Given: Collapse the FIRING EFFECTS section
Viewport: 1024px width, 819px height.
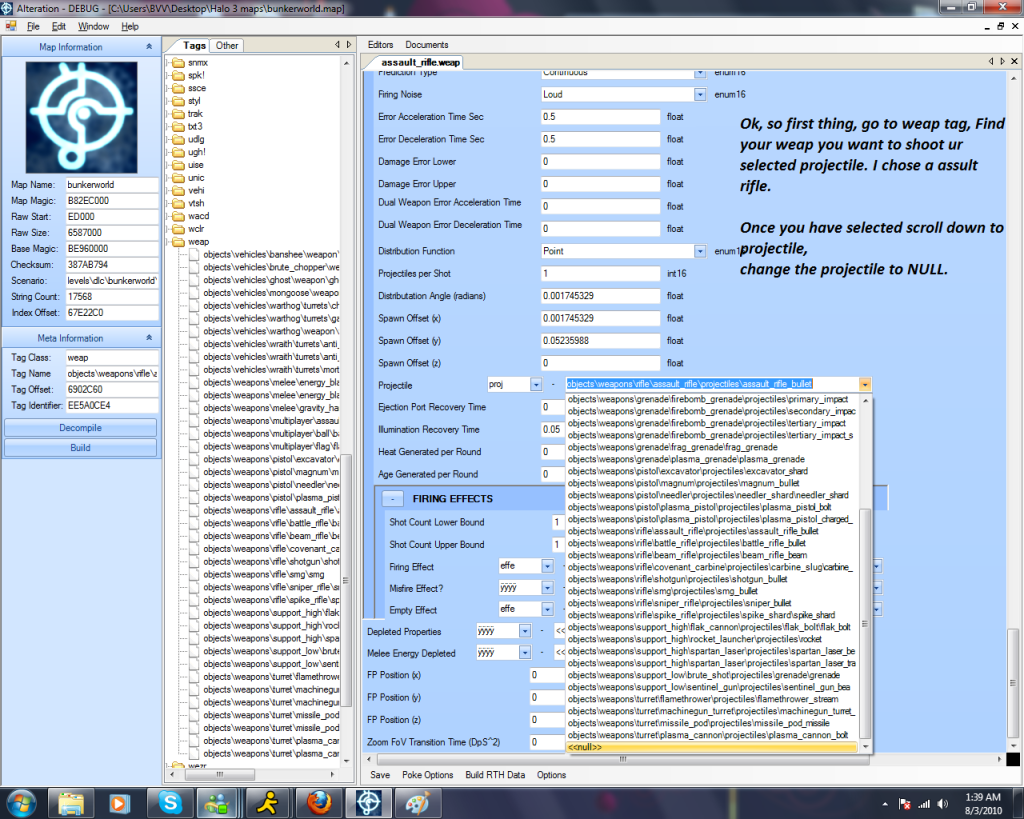Looking at the screenshot, I should (x=392, y=499).
